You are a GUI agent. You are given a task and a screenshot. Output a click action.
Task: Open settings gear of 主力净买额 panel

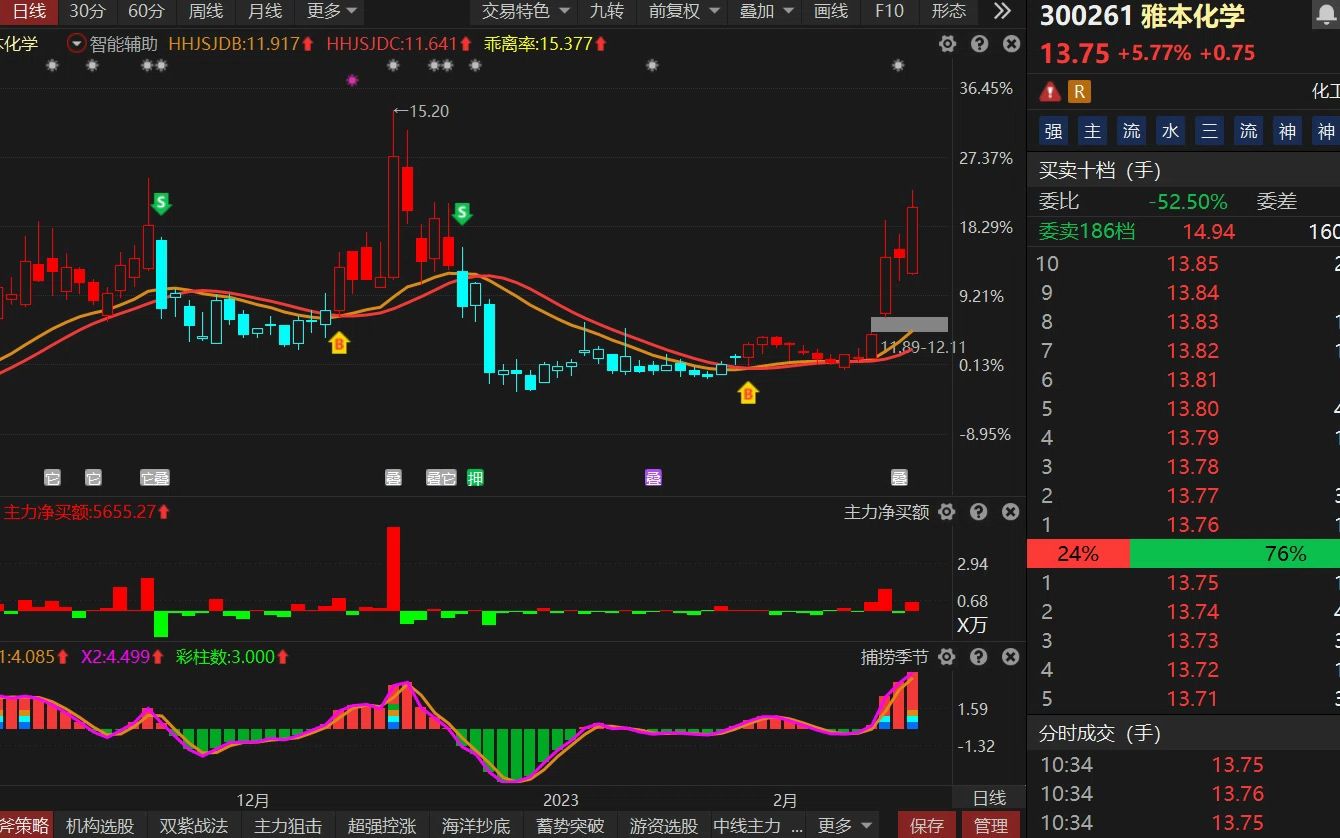point(947,512)
